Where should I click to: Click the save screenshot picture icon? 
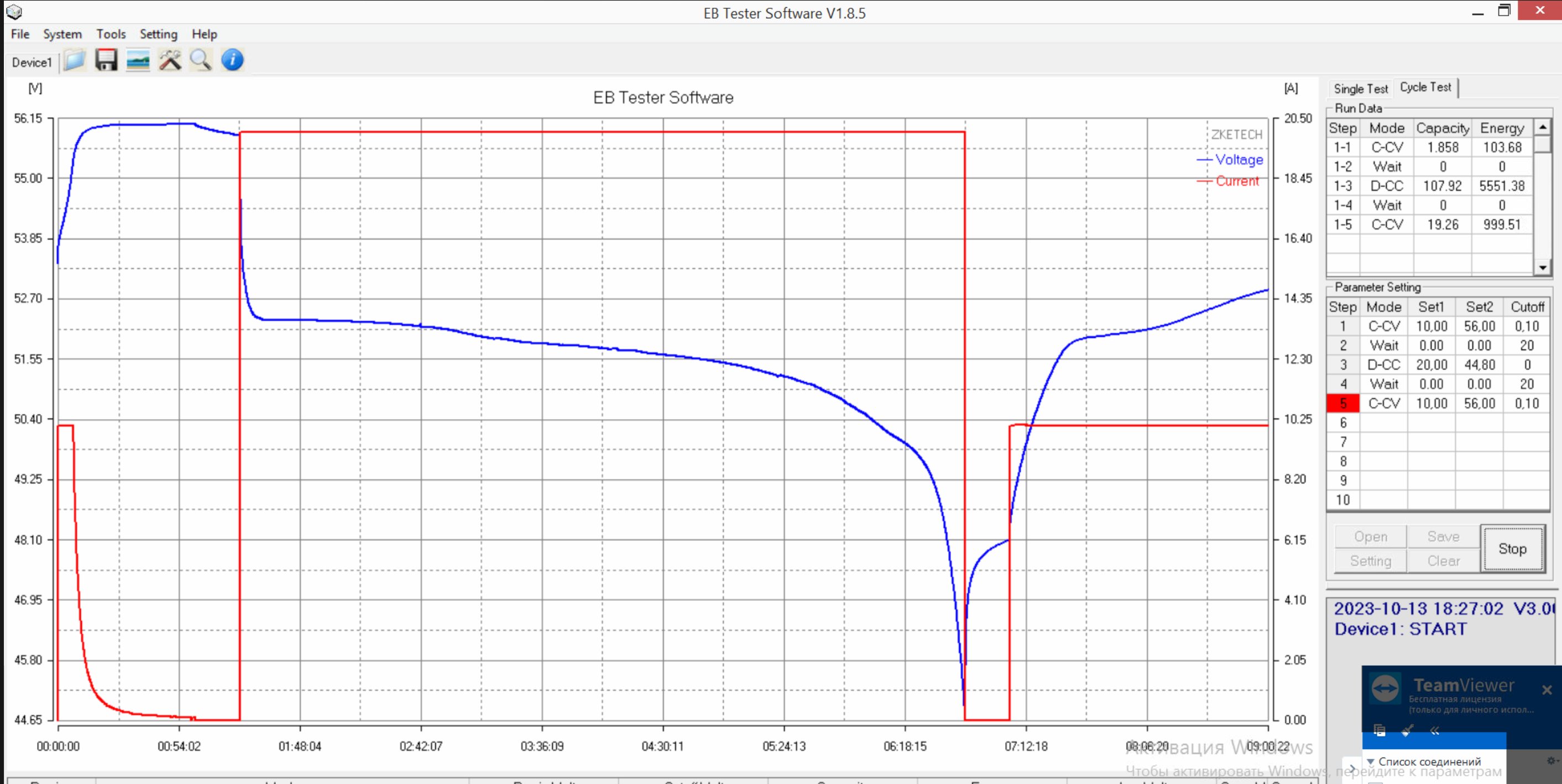(x=138, y=61)
